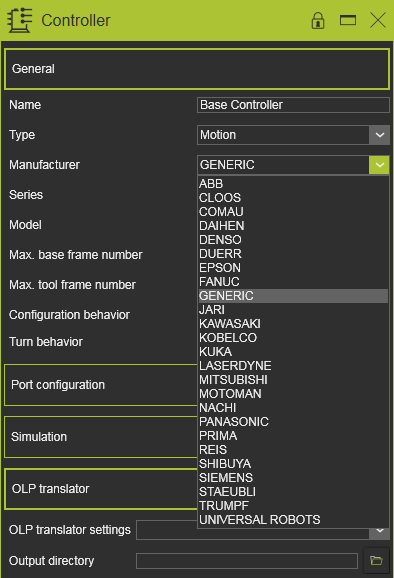This screenshot has width=394, height=578.
Task: Maximize the Controller panel
Action: (348, 20)
